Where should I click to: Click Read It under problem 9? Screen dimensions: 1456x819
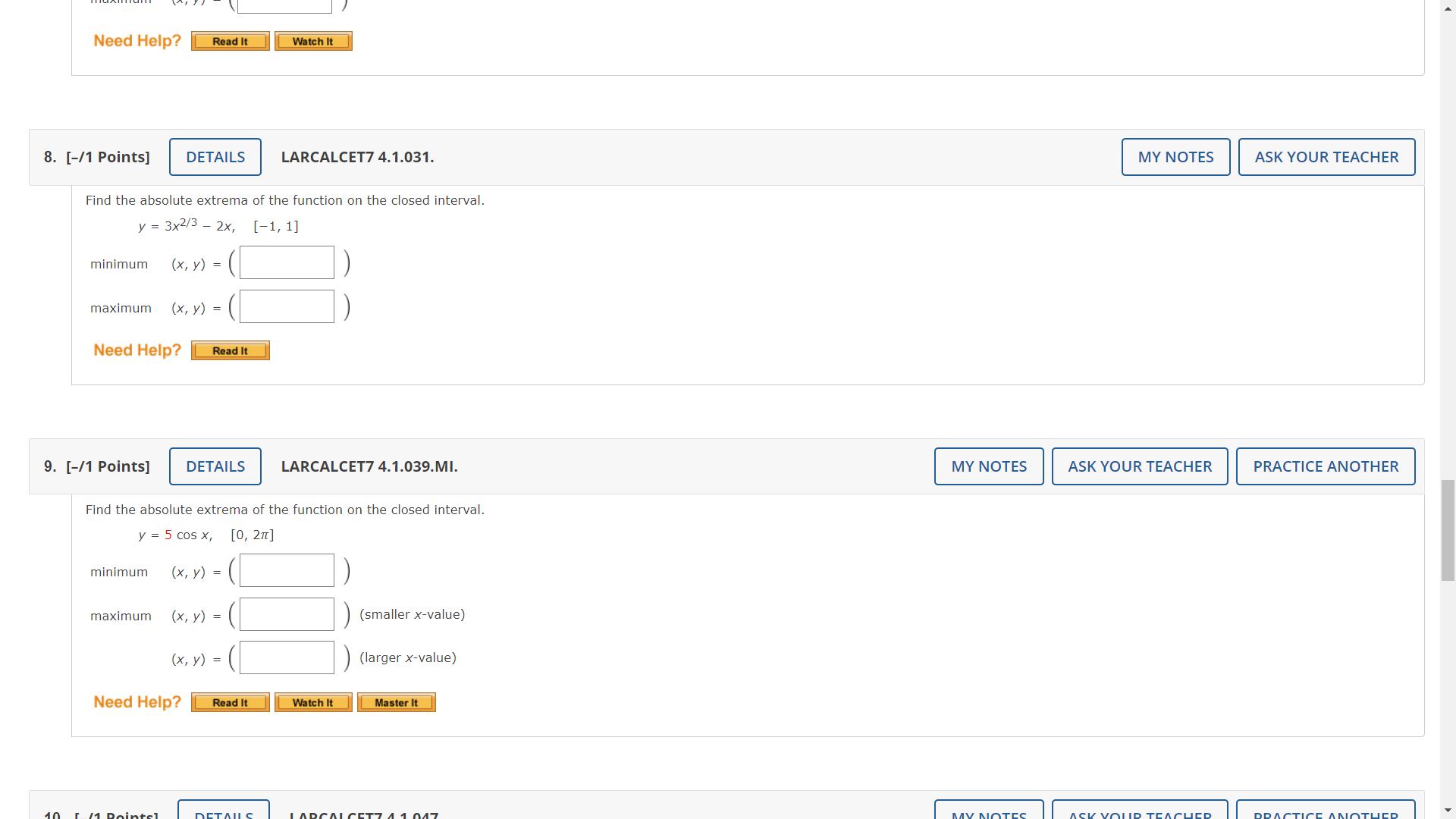tap(230, 702)
